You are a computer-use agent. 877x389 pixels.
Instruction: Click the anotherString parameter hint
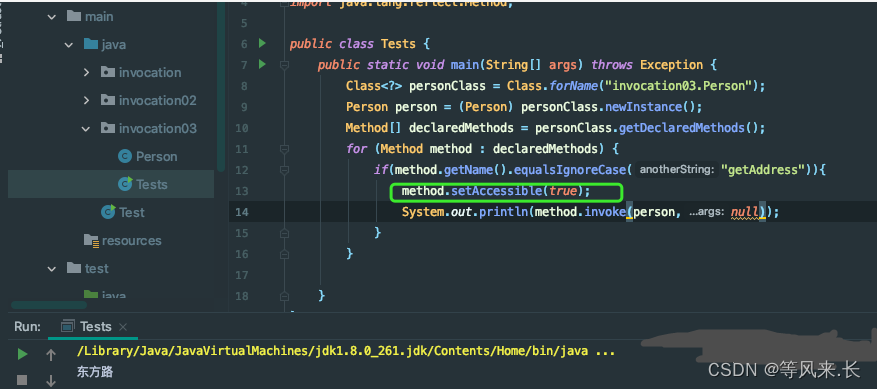pyautogui.click(x=676, y=170)
